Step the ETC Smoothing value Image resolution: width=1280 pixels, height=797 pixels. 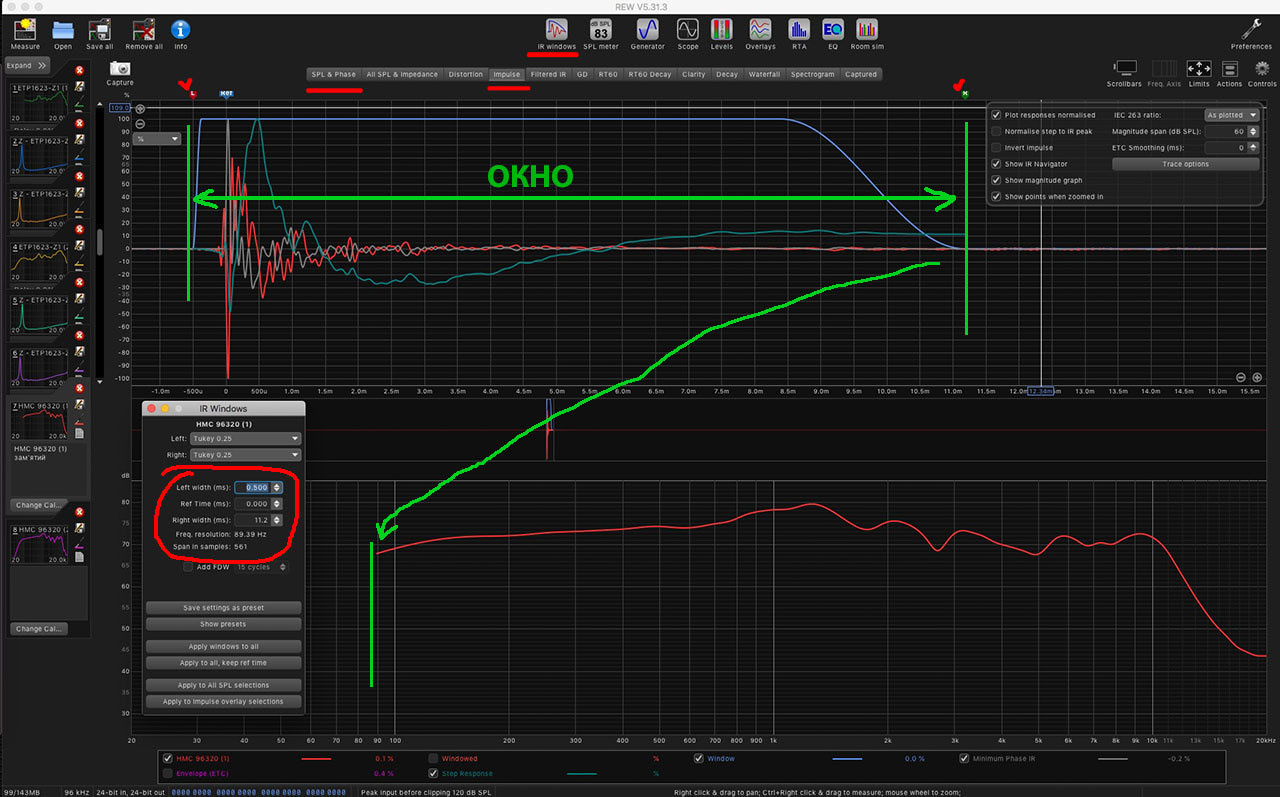1252,148
